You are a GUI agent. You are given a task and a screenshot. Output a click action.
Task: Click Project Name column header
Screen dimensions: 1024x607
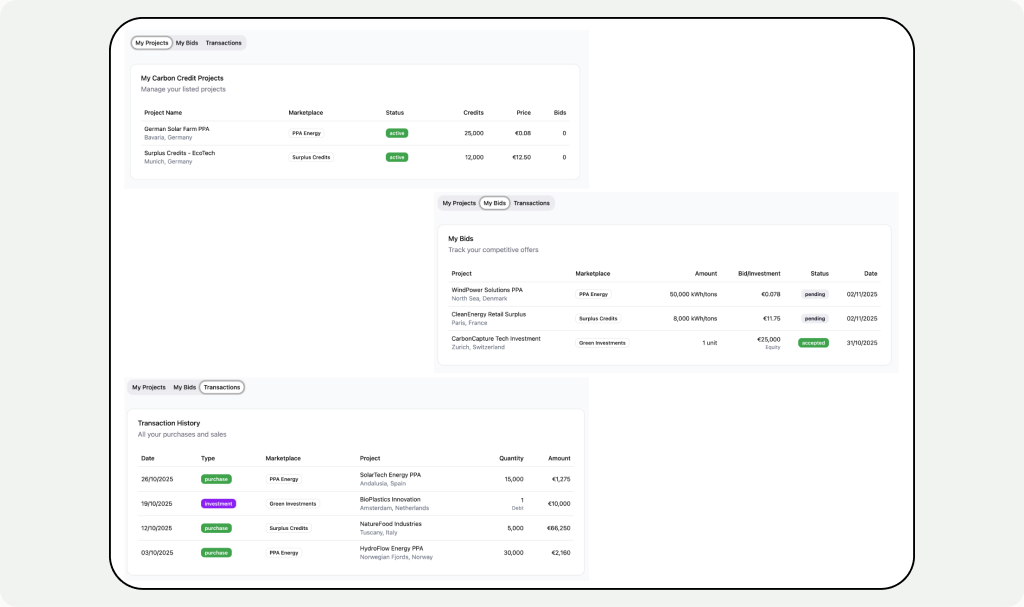pos(163,113)
